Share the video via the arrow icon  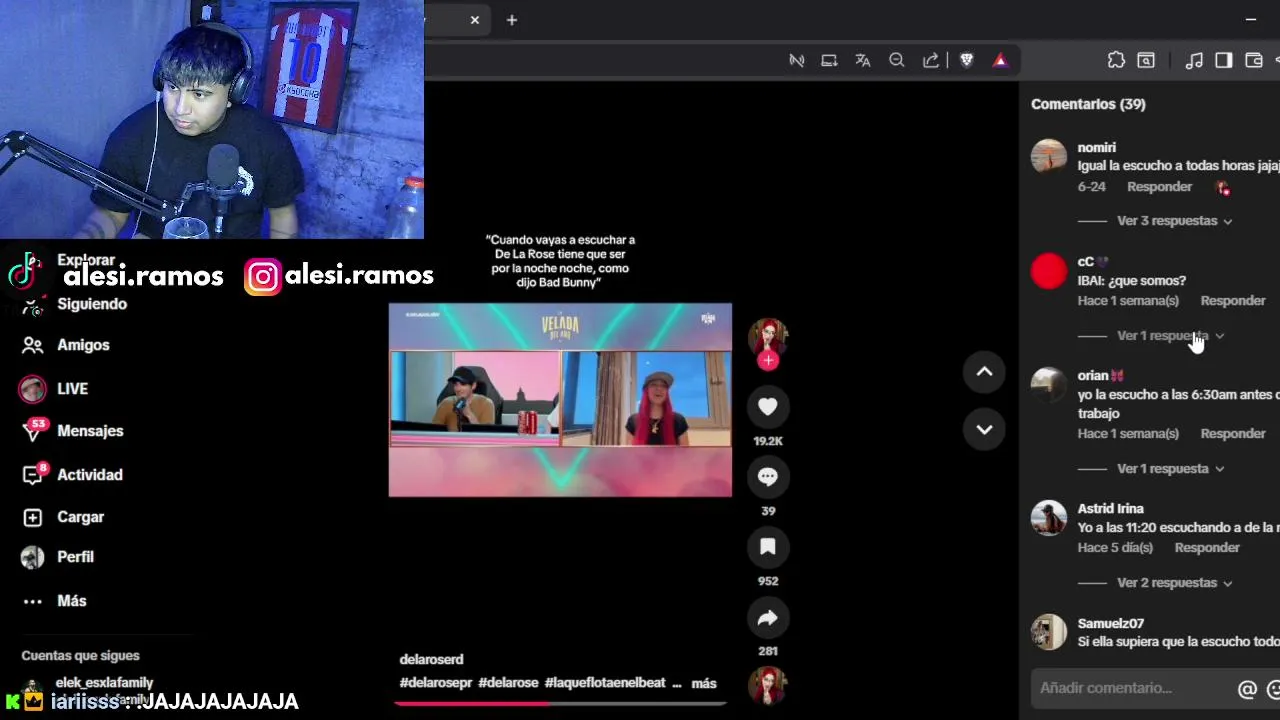pos(768,618)
